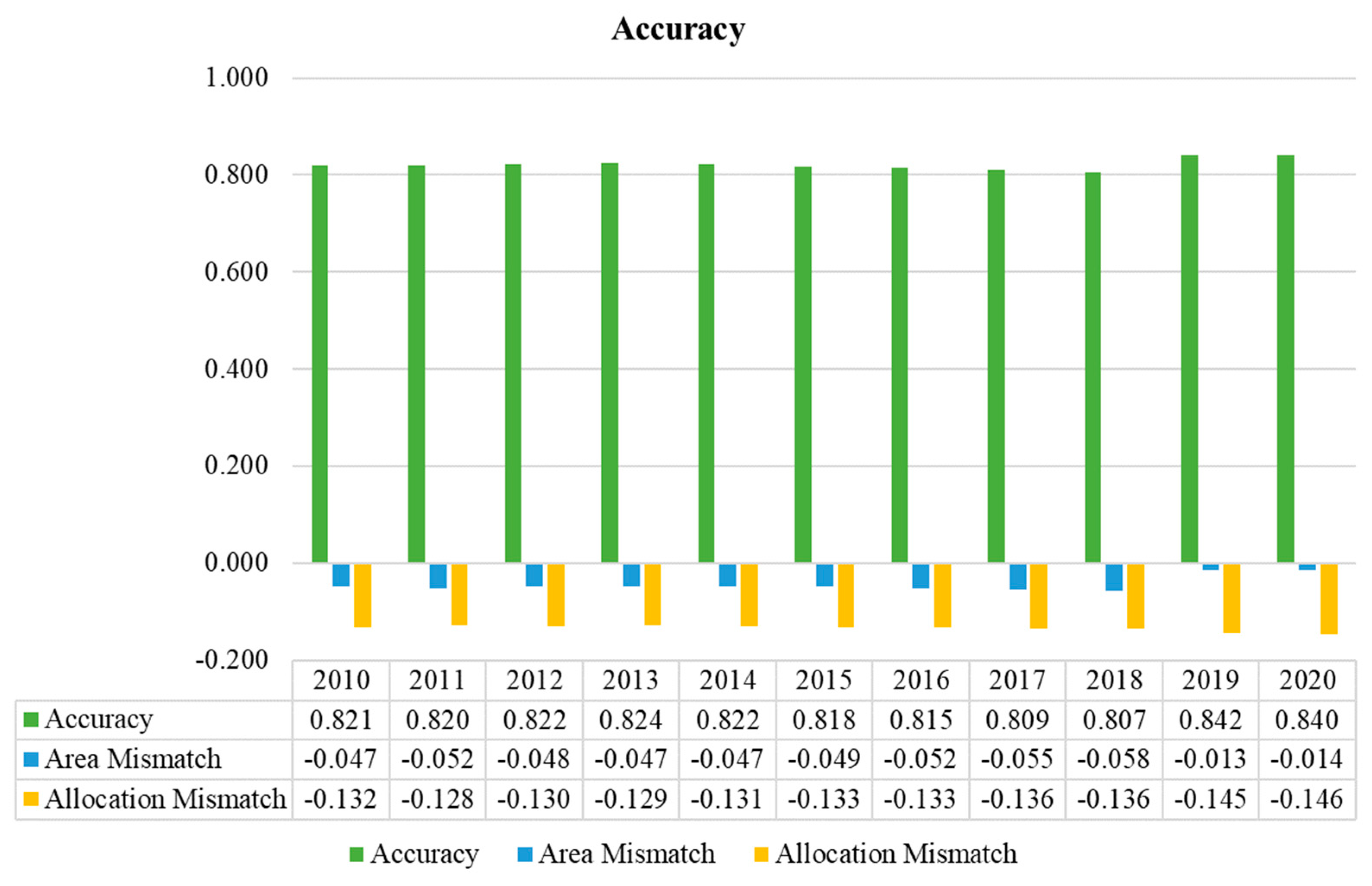
Task: Click the chart title Accuracy
Action: [x=678, y=29]
